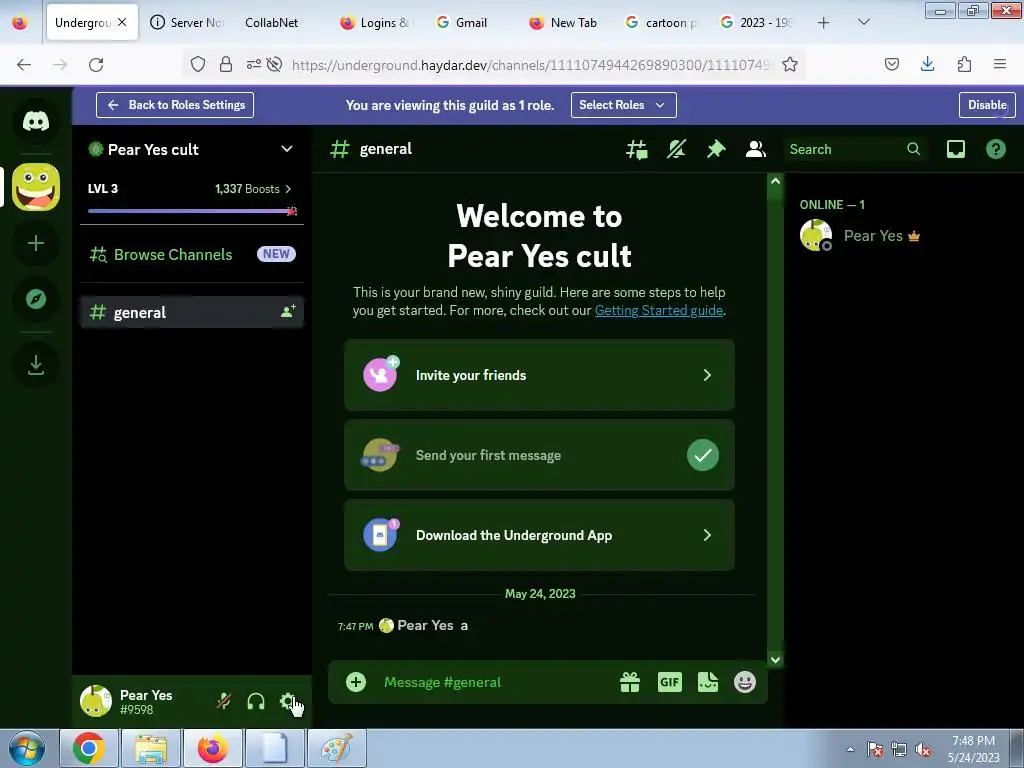Open the Getting Started guide link
The height and width of the screenshot is (768, 1024).
click(658, 310)
